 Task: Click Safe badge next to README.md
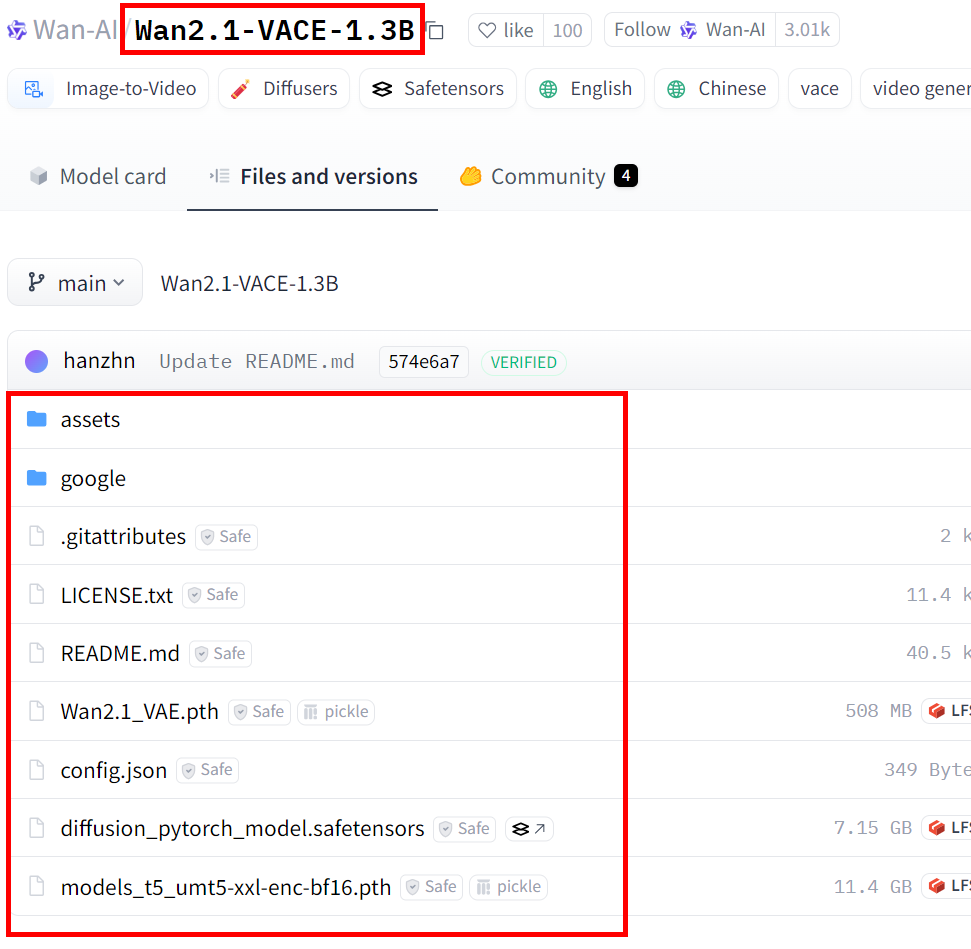click(x=220, y=654)
